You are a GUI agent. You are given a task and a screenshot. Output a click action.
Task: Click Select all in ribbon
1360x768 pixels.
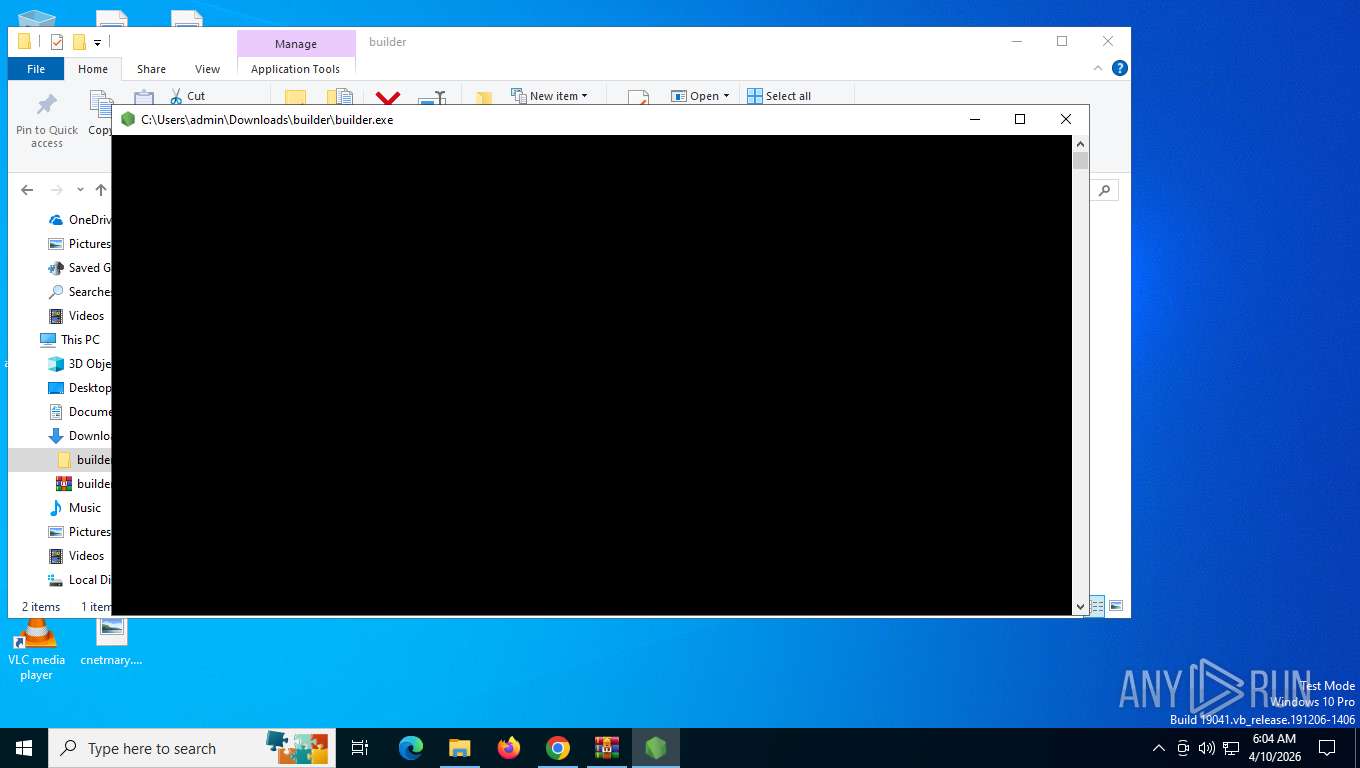779,96
